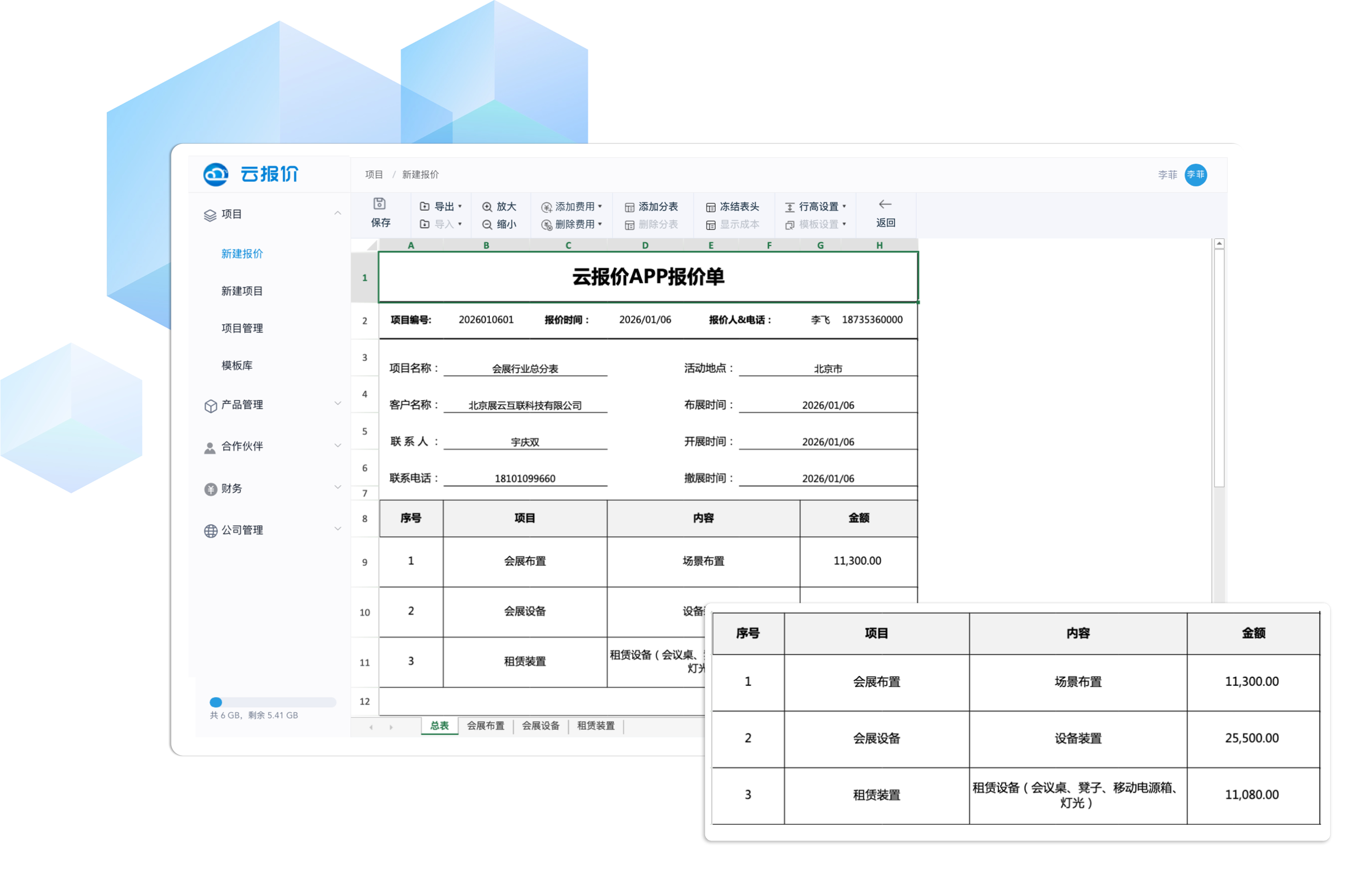This screenshot has height=878, width=1372.
Task: Click the zoom in (放大) magnifier icon
Action: [x=487, y=207]
